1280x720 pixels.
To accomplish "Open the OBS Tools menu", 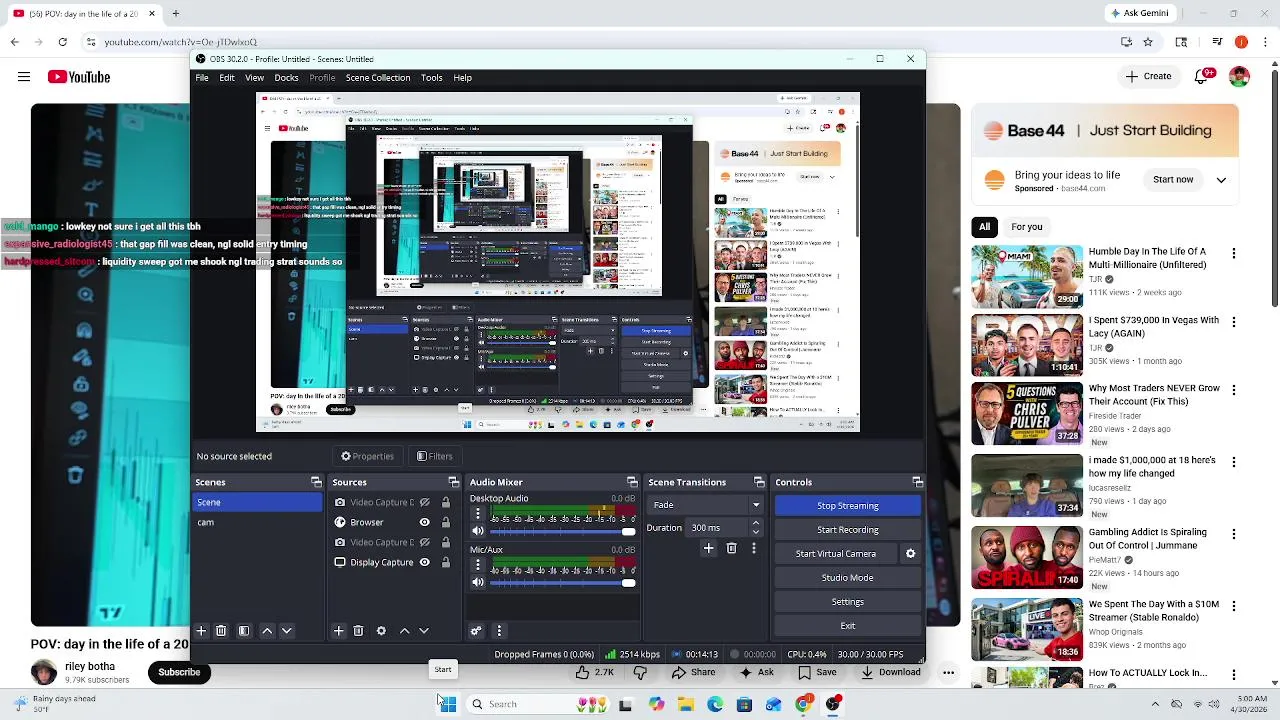I will click(432, 77).
